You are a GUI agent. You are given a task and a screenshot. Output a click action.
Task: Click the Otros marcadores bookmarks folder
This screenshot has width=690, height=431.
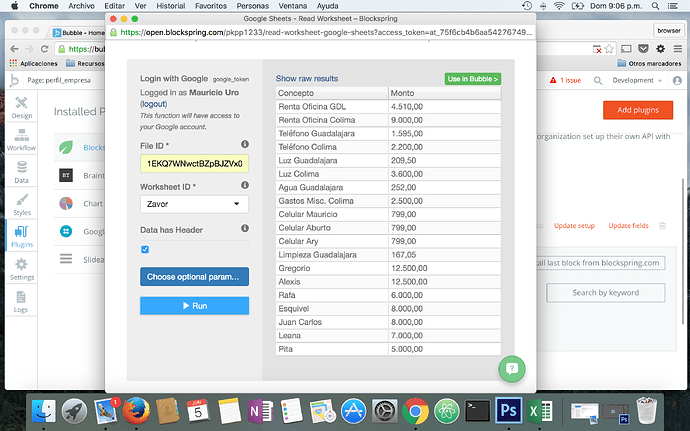coord(649,63)
